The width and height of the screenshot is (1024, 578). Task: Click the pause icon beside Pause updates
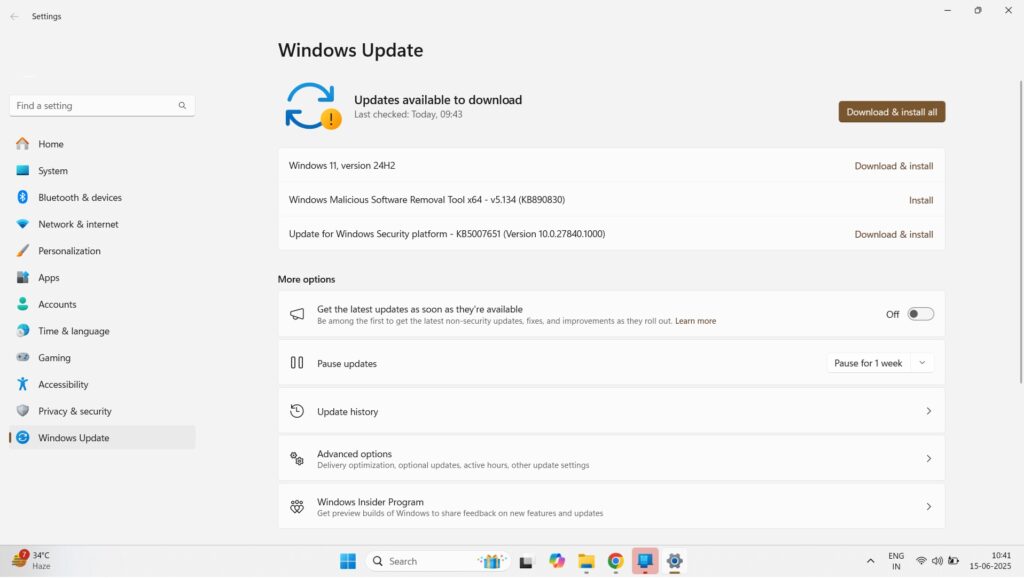(296, 362)
